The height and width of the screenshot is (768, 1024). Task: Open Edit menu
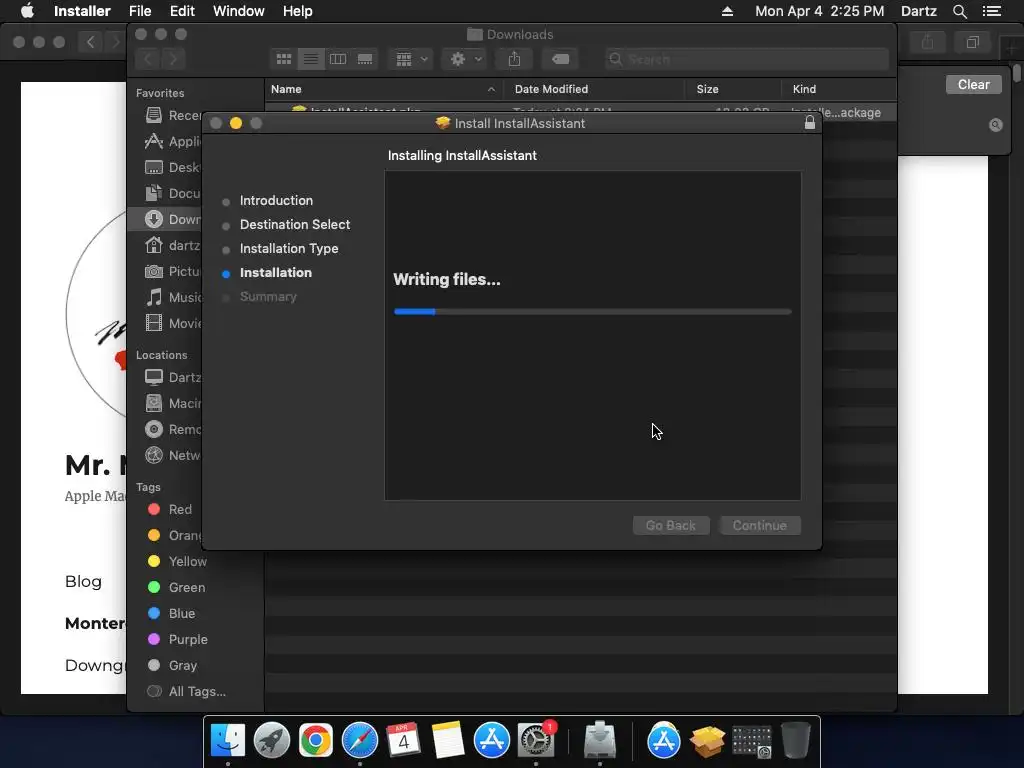[182, 11]
